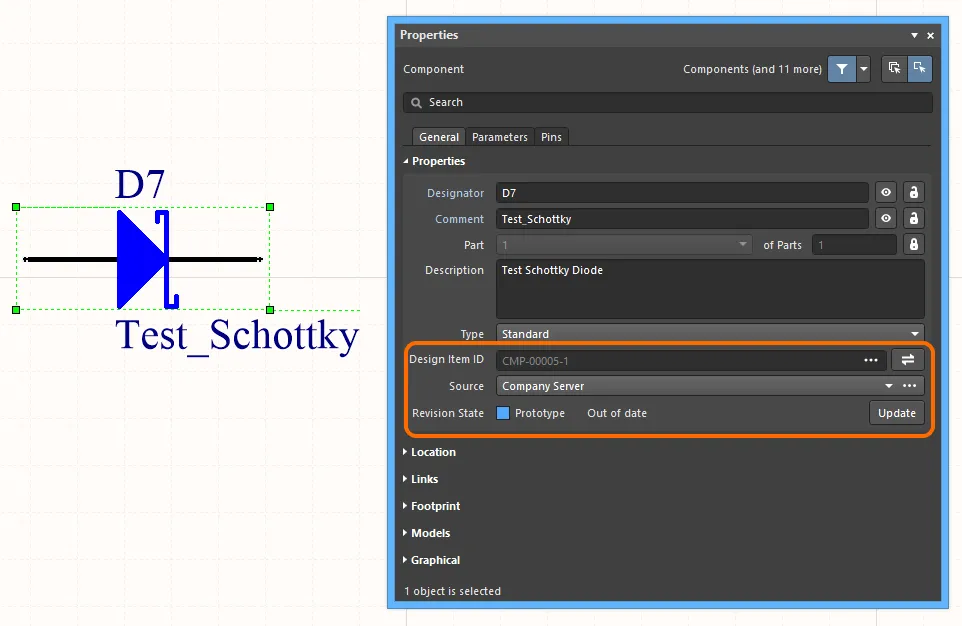Click the Update button
This screenshot has width=962, height=626.
(x=896, y=413)
